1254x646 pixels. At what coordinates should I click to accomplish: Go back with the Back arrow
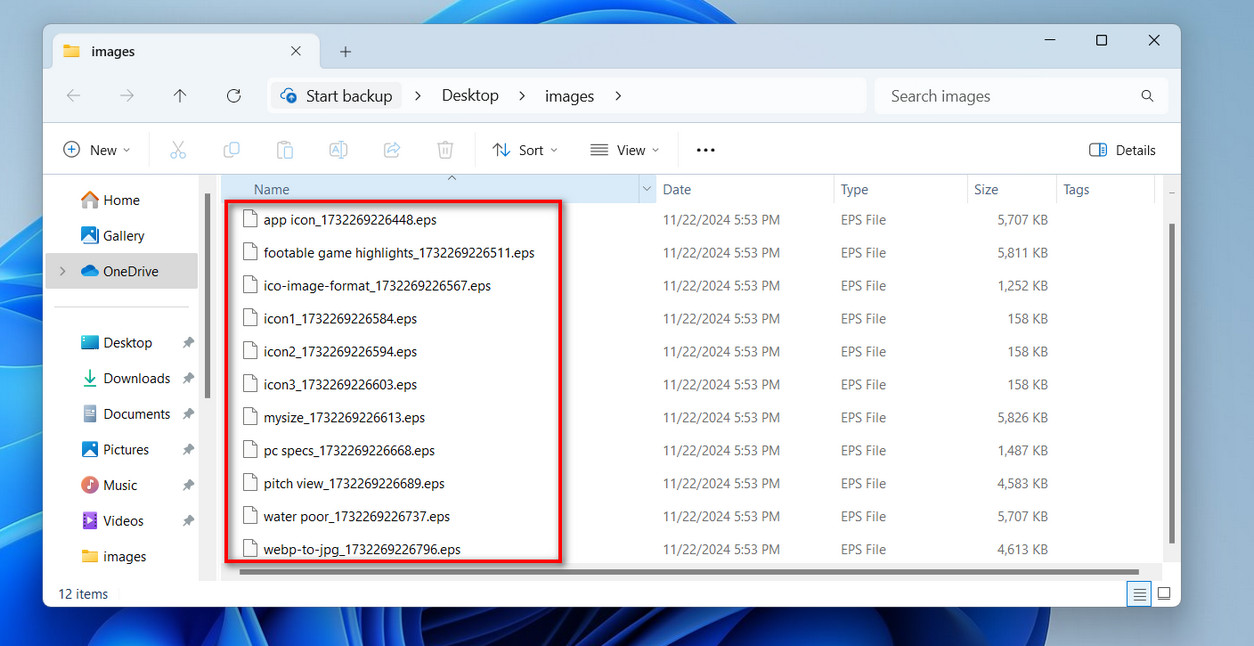(73, 96)
